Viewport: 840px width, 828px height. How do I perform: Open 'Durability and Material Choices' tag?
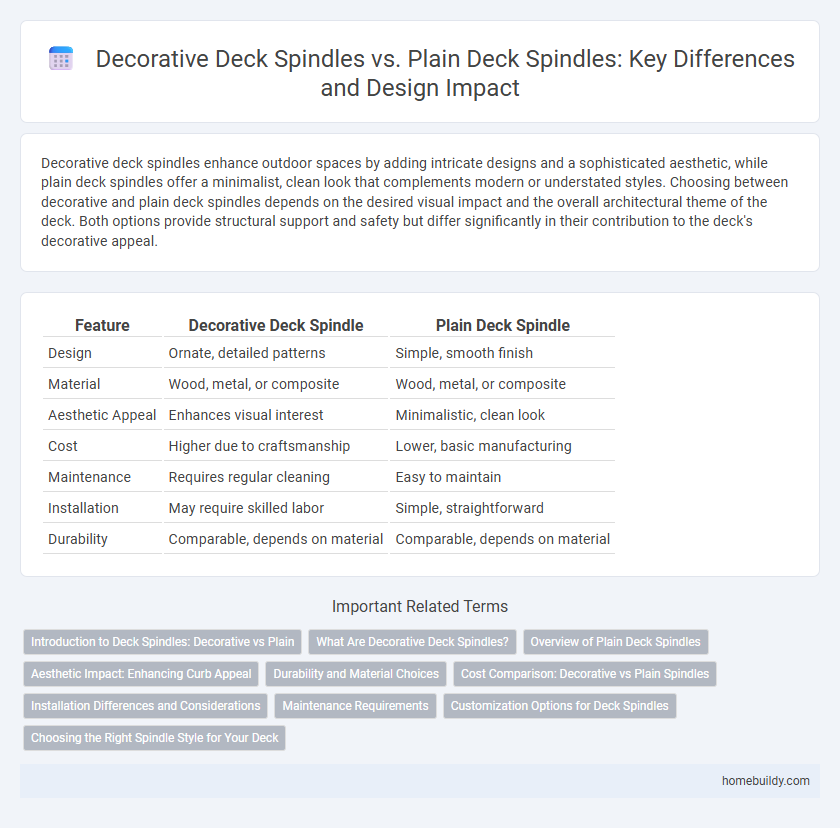tap(356, 674)
